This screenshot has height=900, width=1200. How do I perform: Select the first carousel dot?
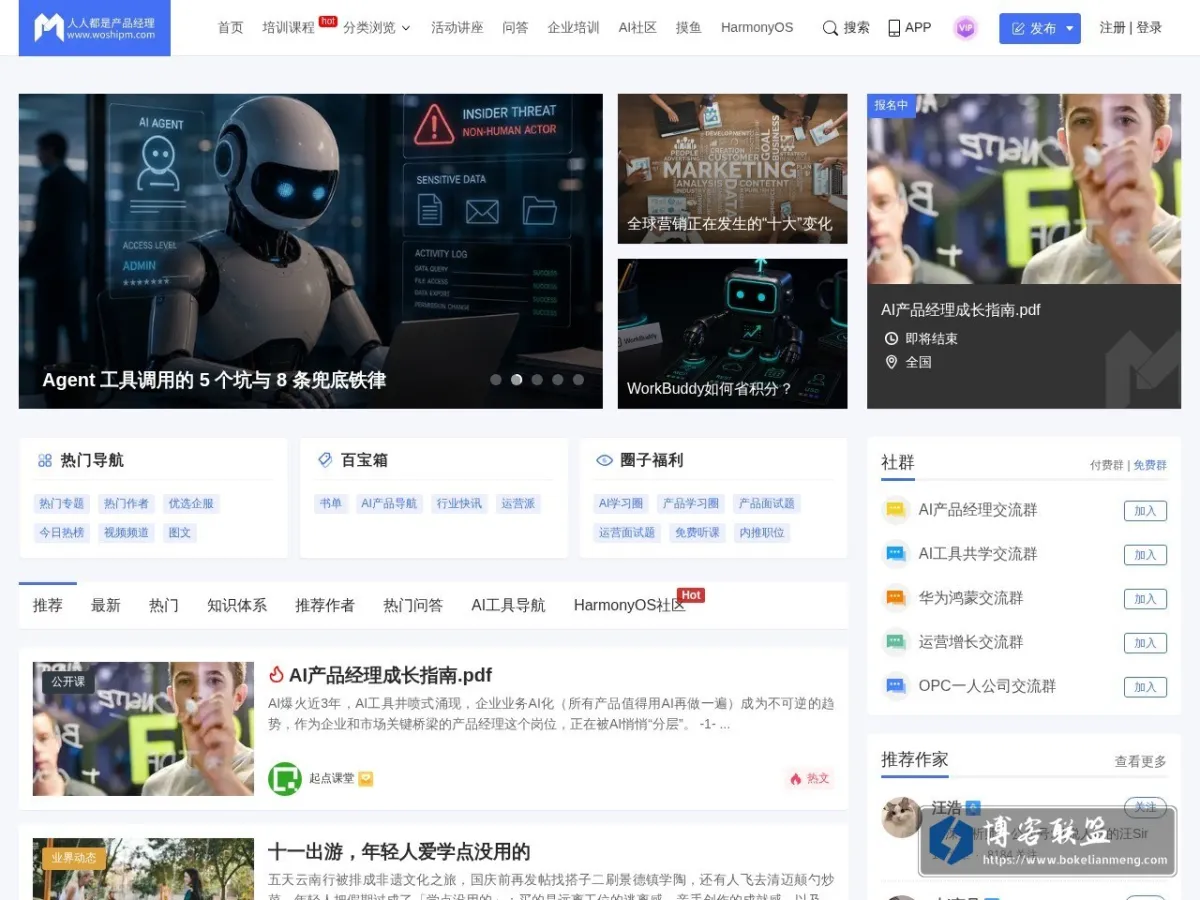496,380
